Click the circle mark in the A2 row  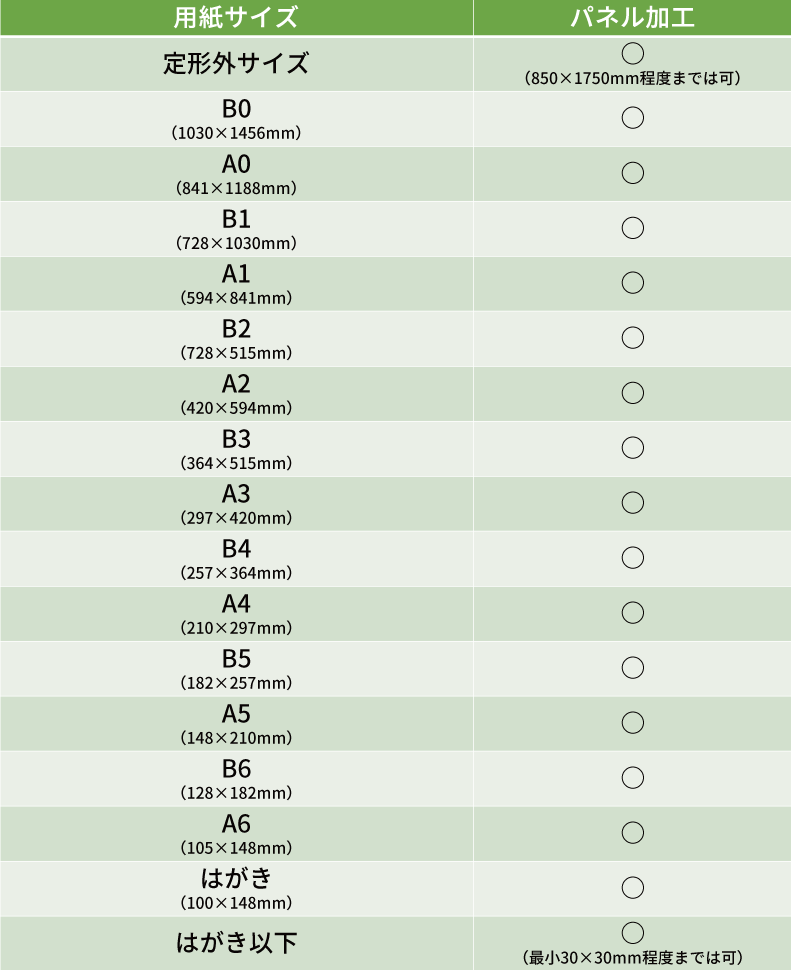click(632, 393)
